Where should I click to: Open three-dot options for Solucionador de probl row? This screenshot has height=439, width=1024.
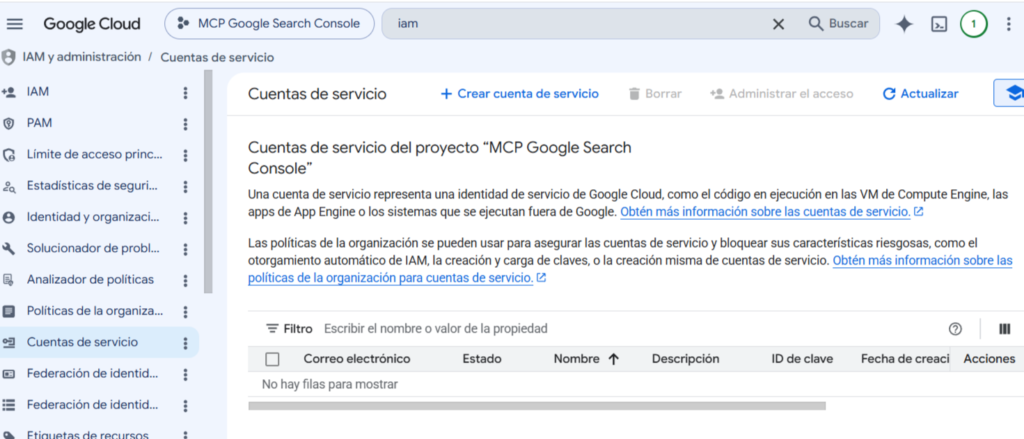pyautogui.click(x=185, y=249)
